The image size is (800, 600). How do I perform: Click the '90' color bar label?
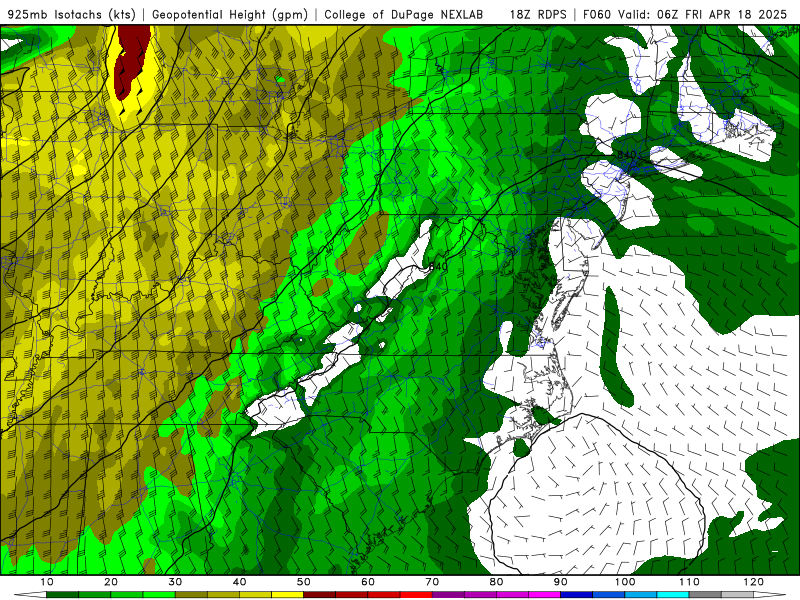tap(561, 582)
